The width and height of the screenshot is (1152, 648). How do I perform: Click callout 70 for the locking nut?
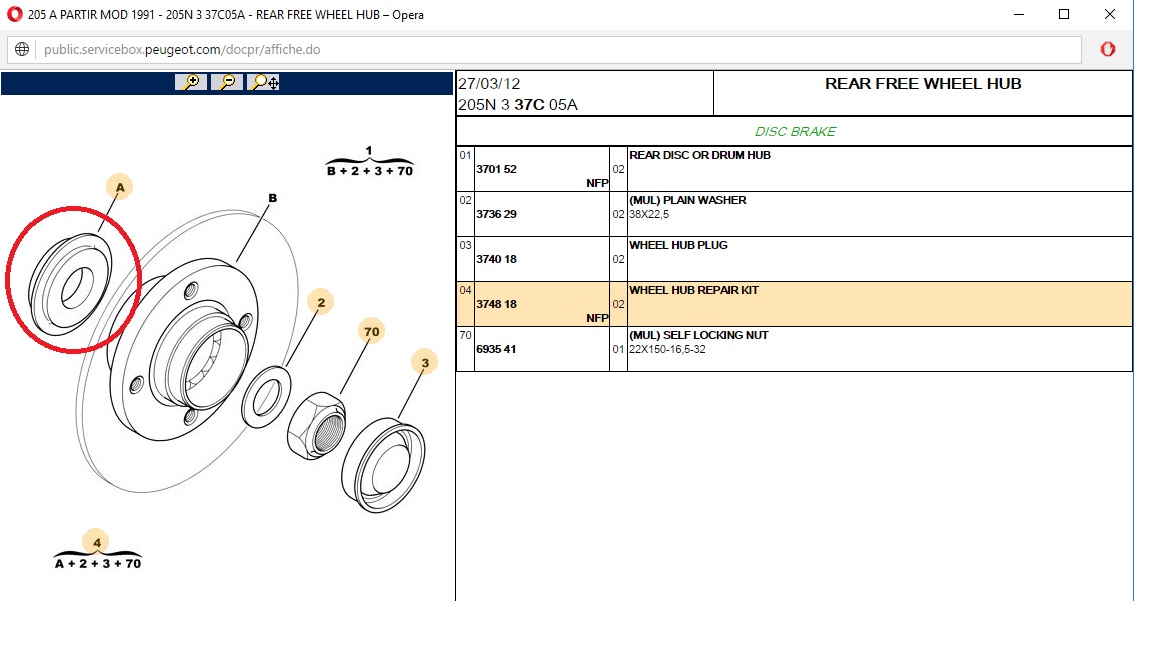(371, 332)
